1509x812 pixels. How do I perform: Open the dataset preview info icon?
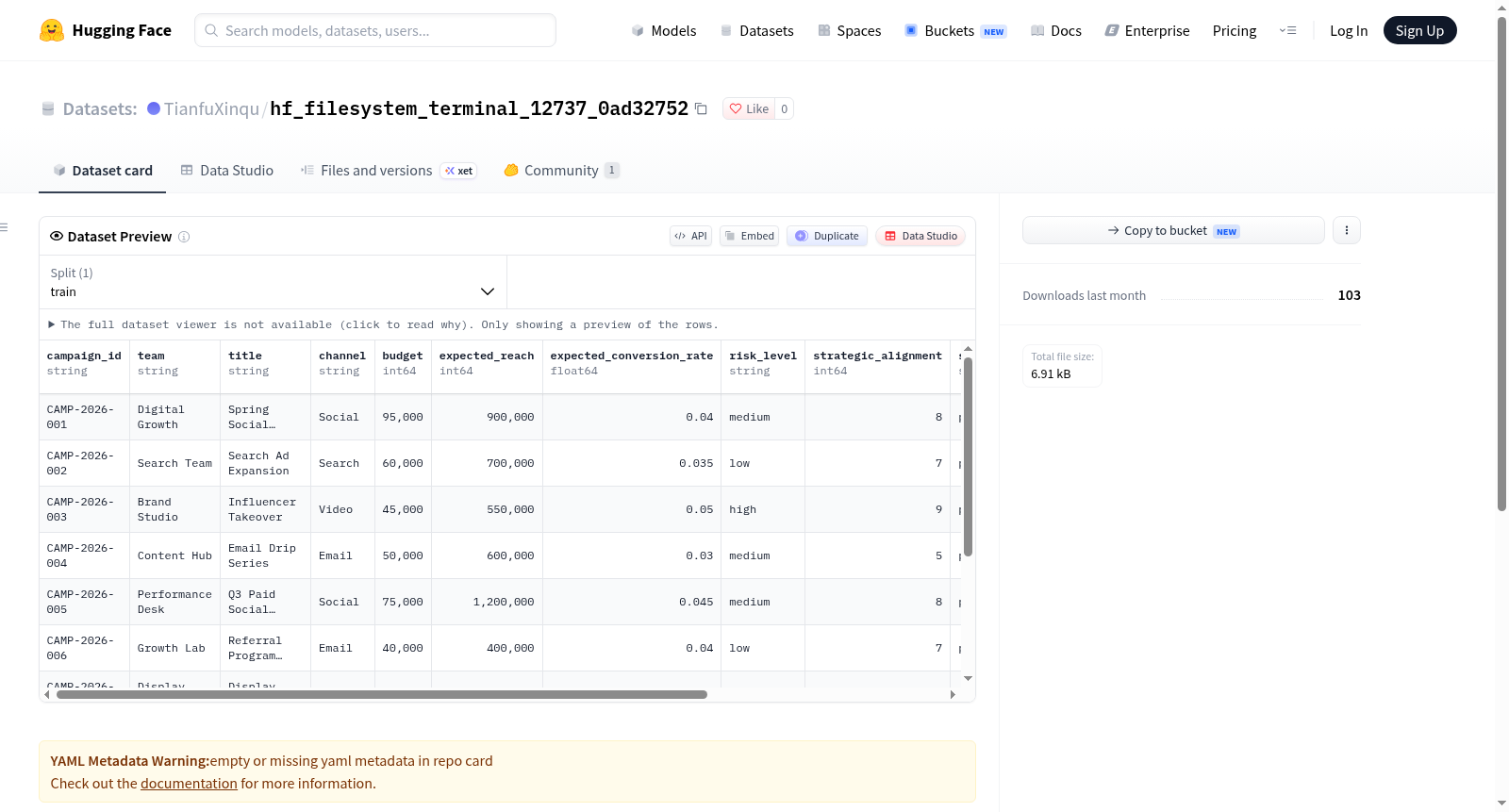(x=184, y=237)
